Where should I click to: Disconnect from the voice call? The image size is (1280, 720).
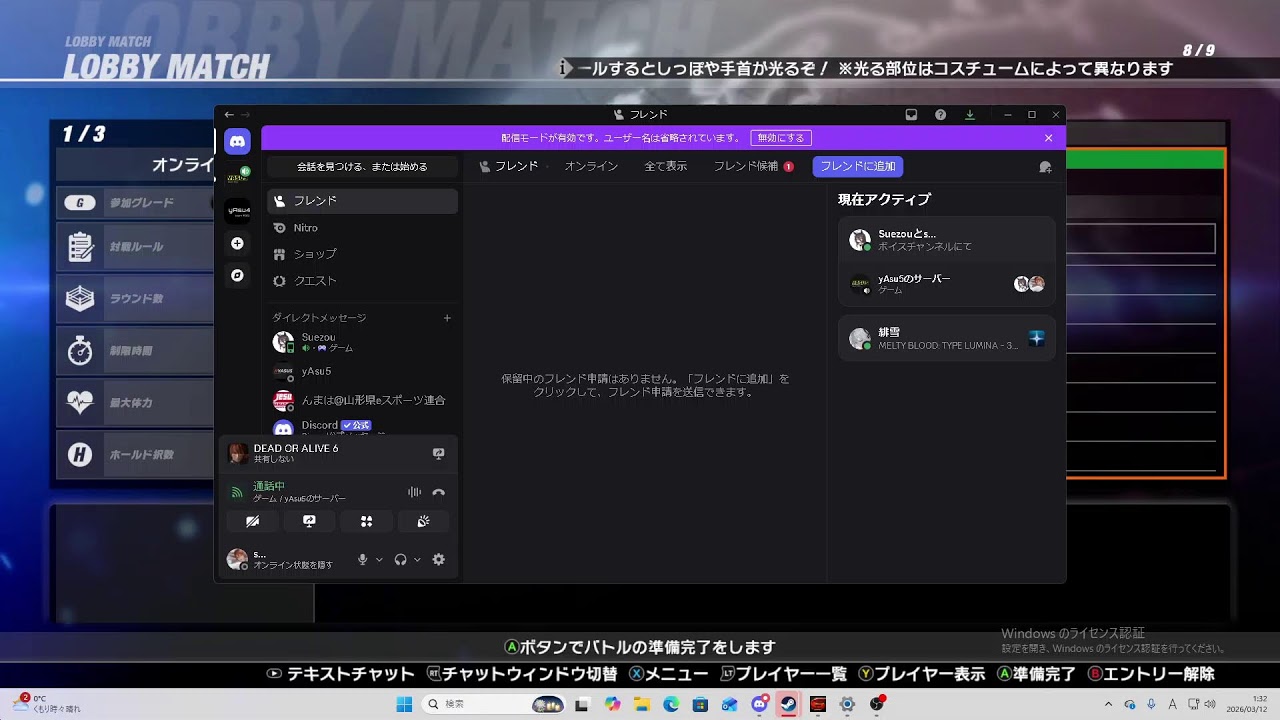pos(438,492)
